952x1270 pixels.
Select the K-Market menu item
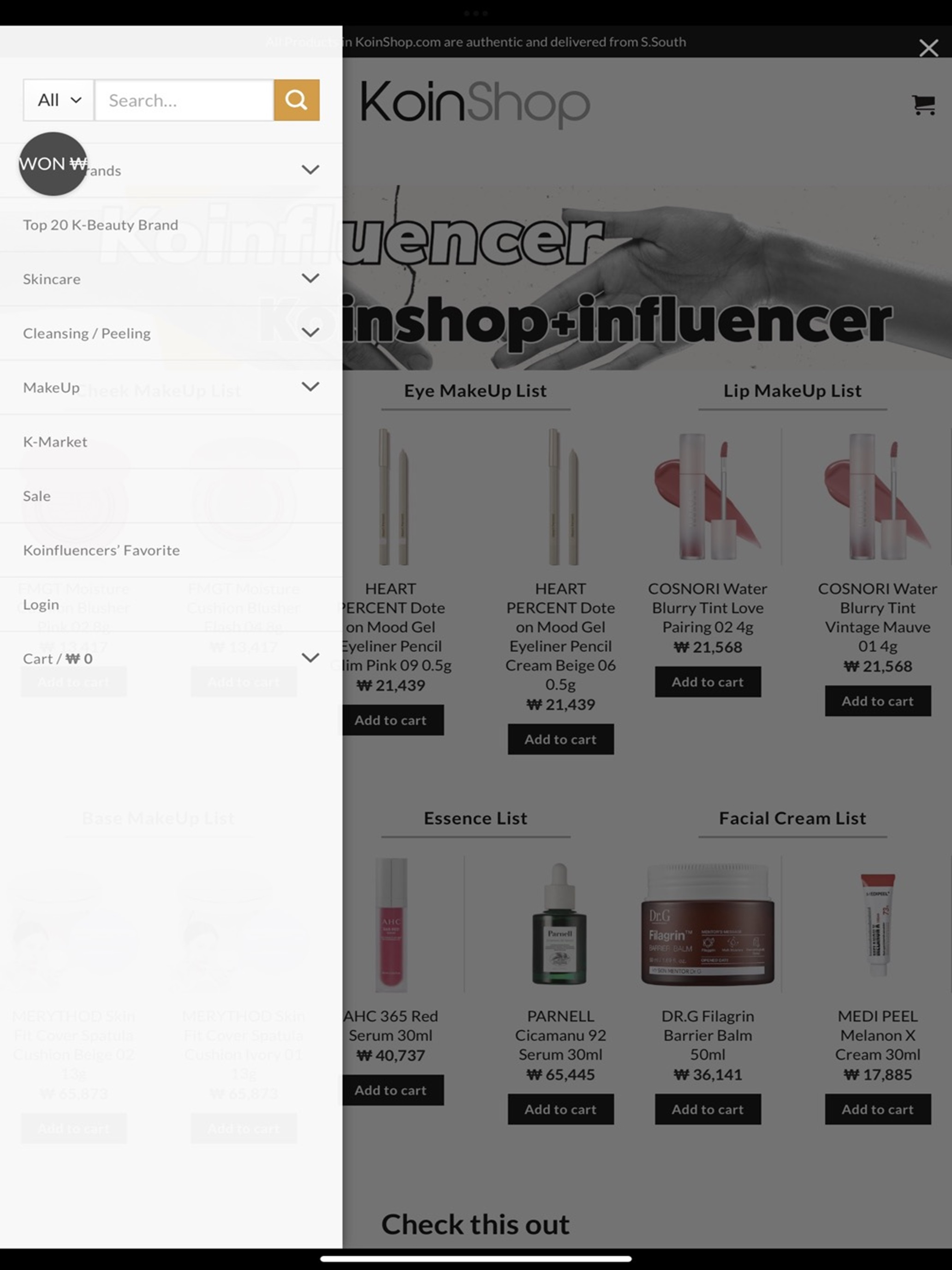55,442
